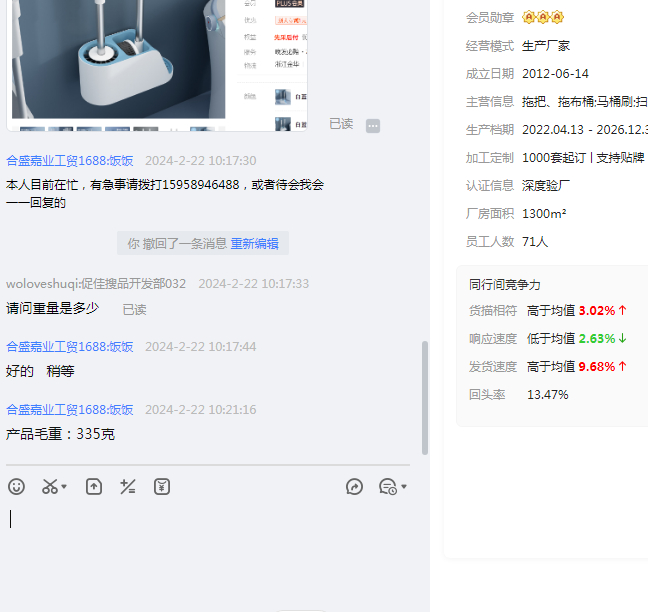Click the 经营模式 生产厂家 value

546,45
